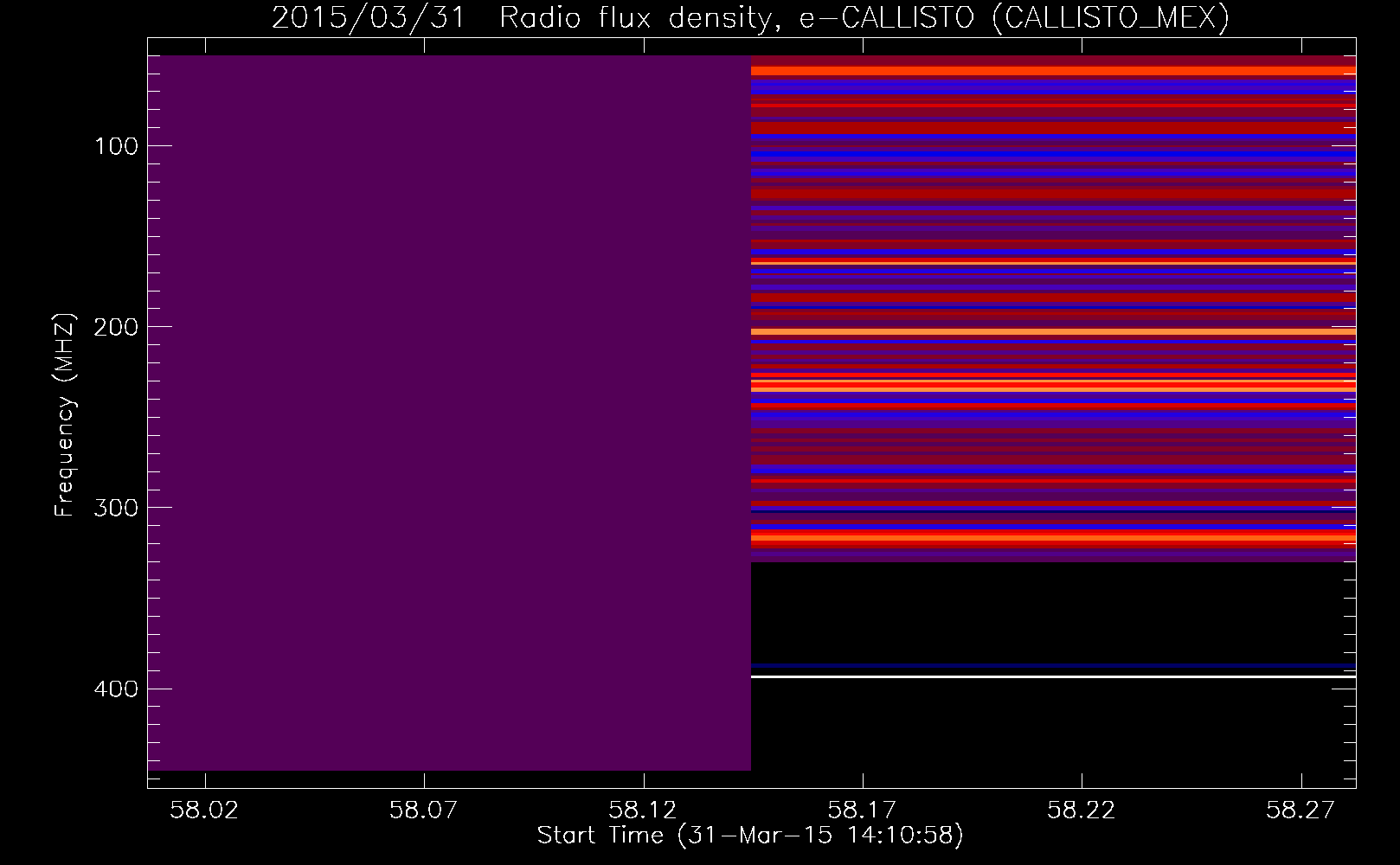Image resolution: width=1400 pixels, height=865 pixels.
Task: Click the 300 frequency tick label
Action: pyautogui.click(x=117, y=508)
